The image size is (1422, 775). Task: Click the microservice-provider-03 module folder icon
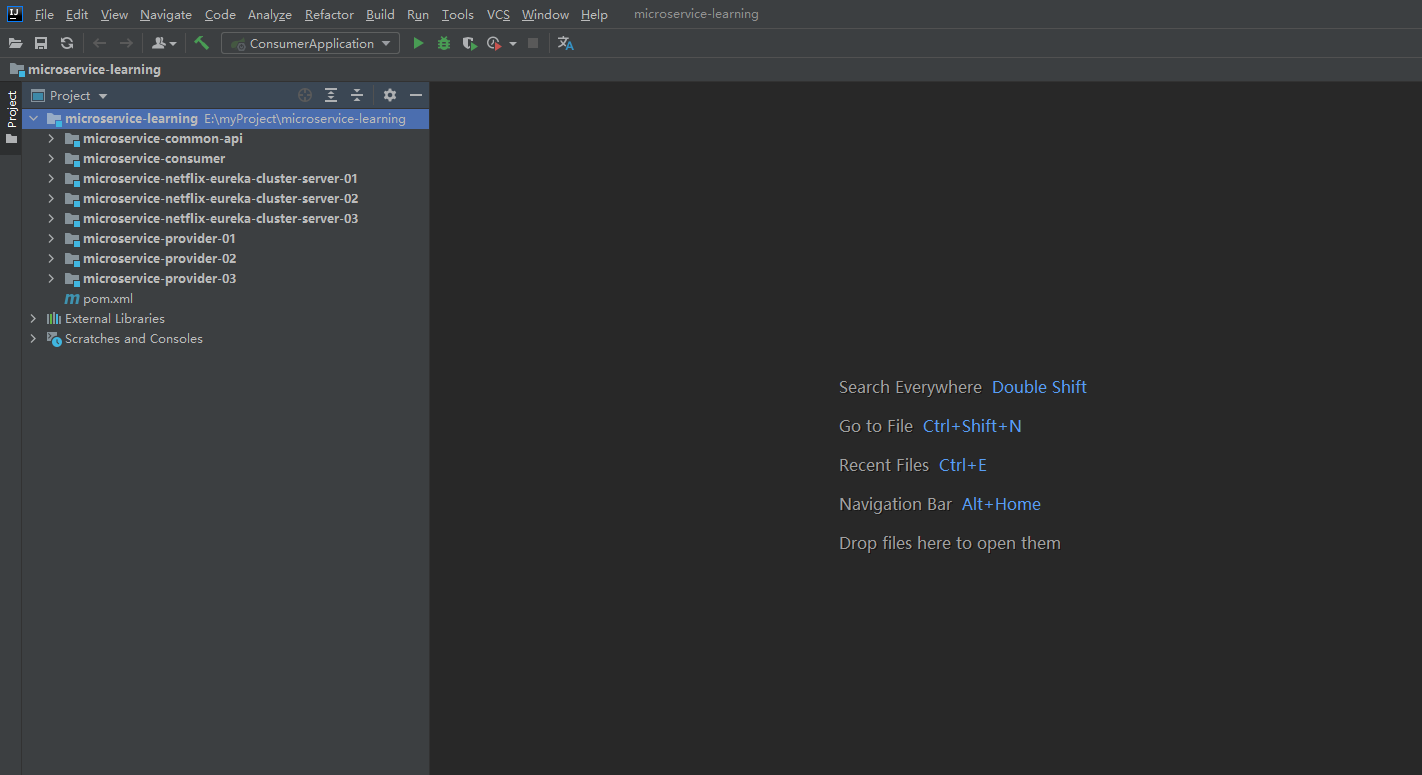pyautogui.click(x=72, y=279)
